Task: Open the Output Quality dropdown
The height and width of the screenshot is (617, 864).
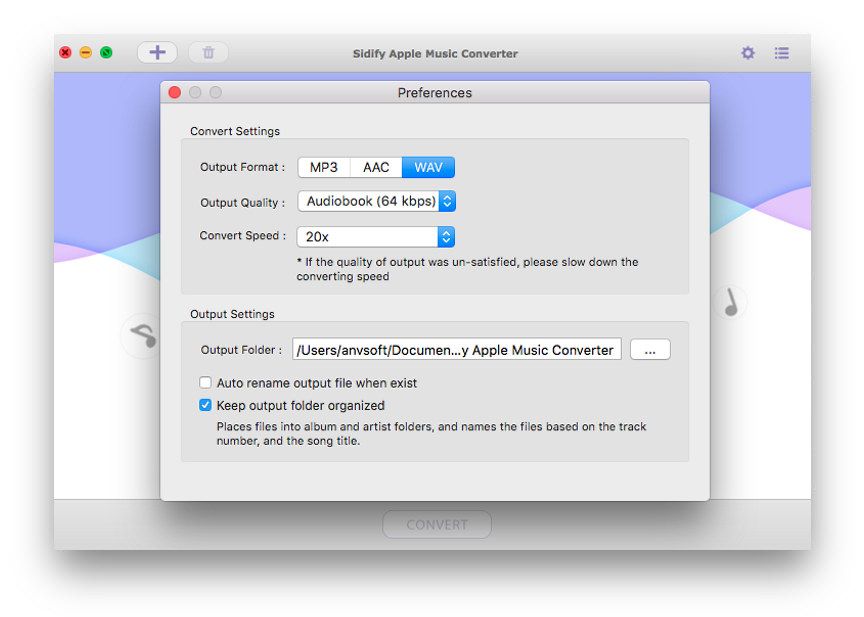Action: pos(376,202)
